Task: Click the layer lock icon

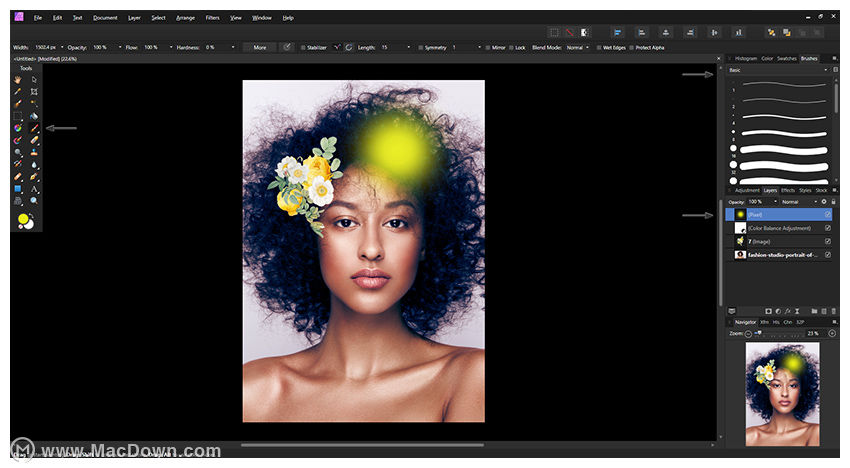Action: [x=834, y=202]
